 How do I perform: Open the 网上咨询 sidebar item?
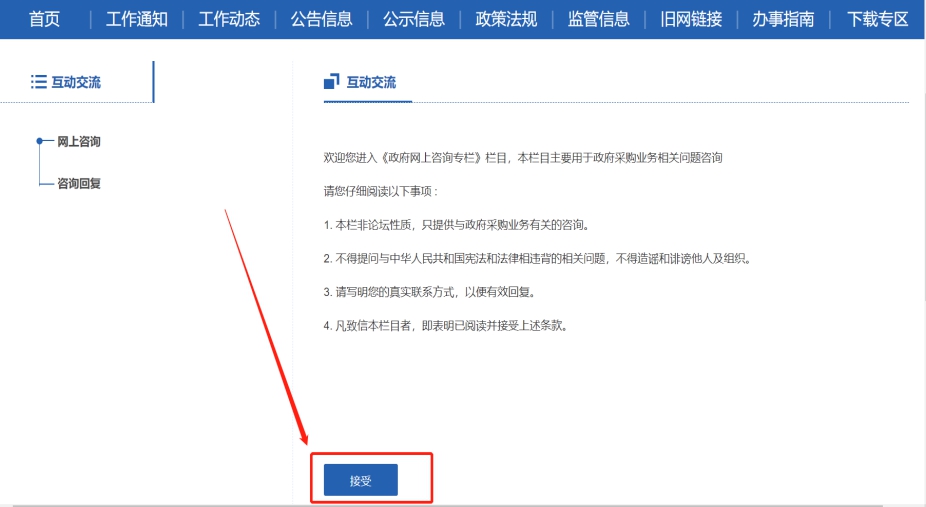pos(78,142)
